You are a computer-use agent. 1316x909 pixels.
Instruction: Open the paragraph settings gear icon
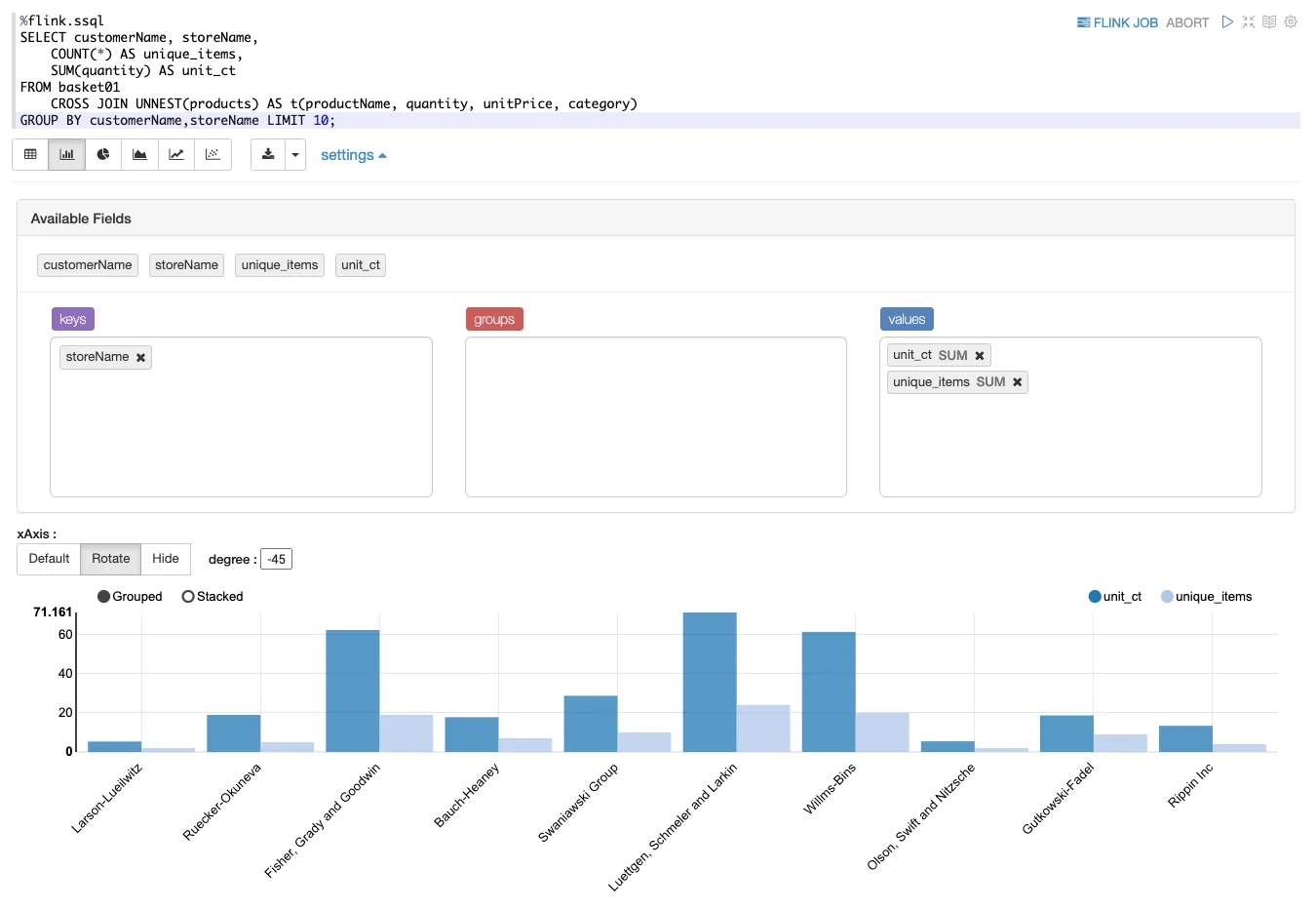tap(1291, 21)
